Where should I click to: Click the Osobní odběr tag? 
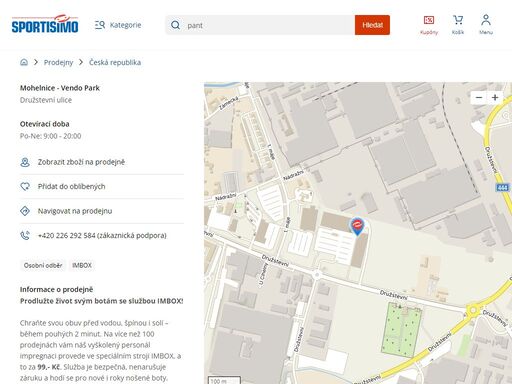click(x=43, y=266)
